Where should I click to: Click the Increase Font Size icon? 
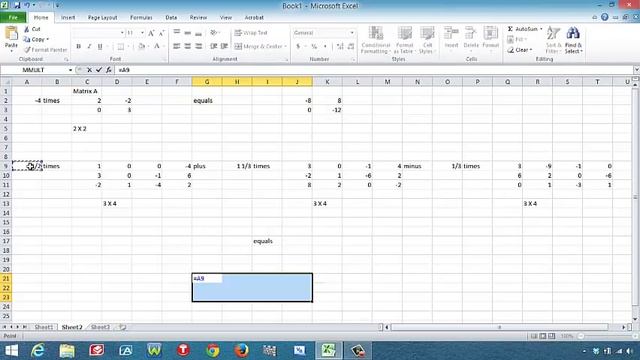click(x=151, y=33)
